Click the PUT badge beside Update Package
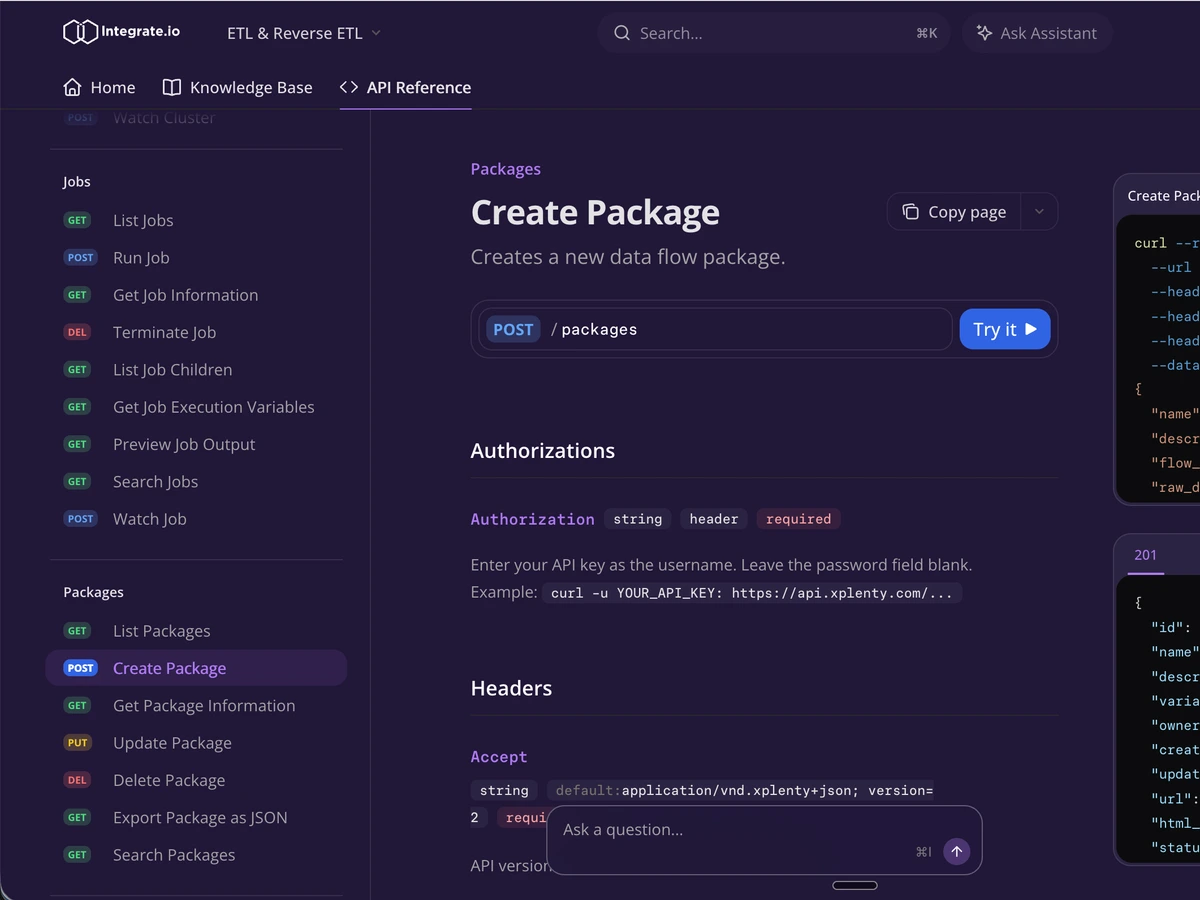Image resolution: width=1200 pixels, height=900 pixels. pos(78,743)
